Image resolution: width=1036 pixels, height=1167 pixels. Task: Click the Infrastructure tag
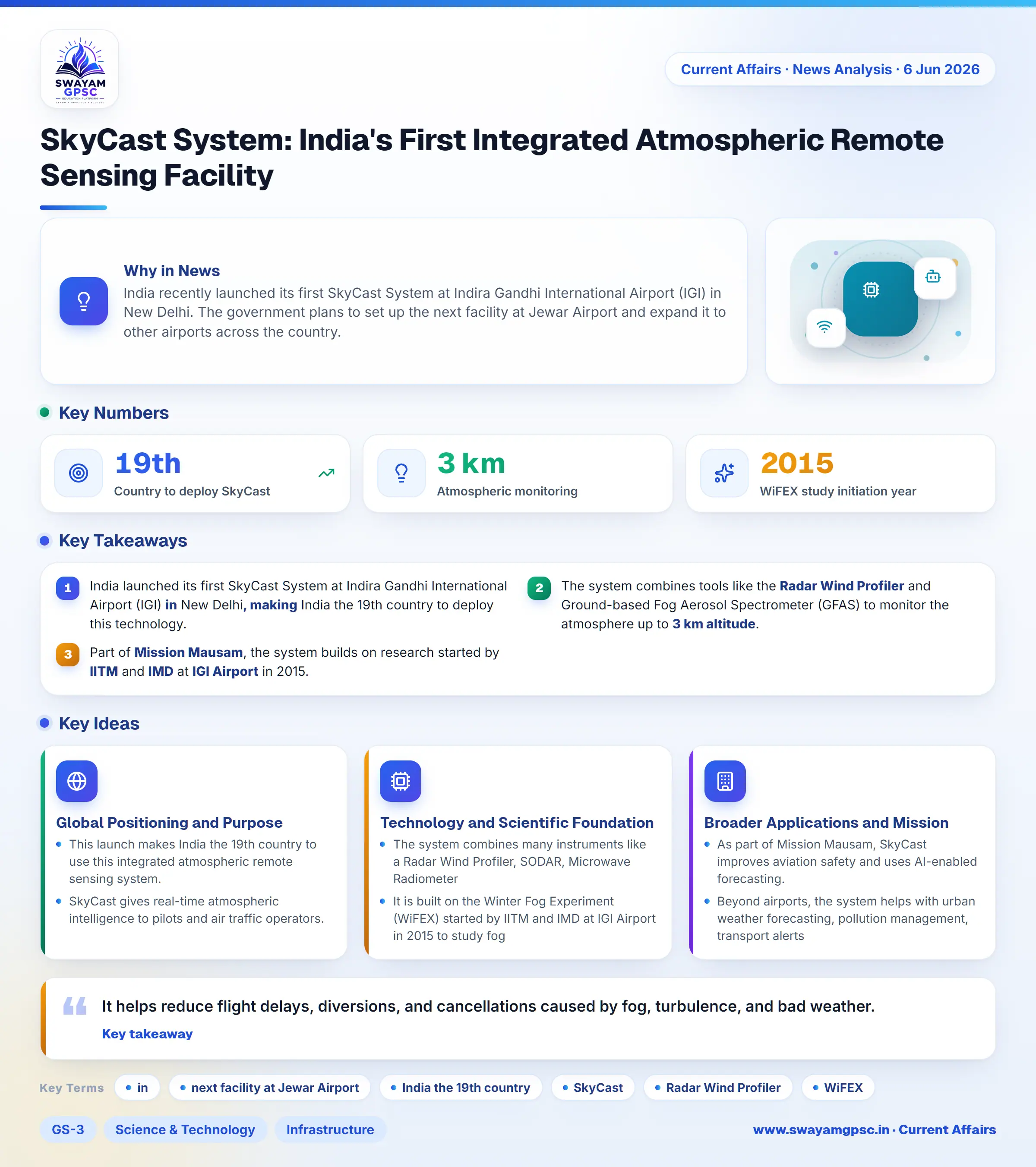[330, 1129]
